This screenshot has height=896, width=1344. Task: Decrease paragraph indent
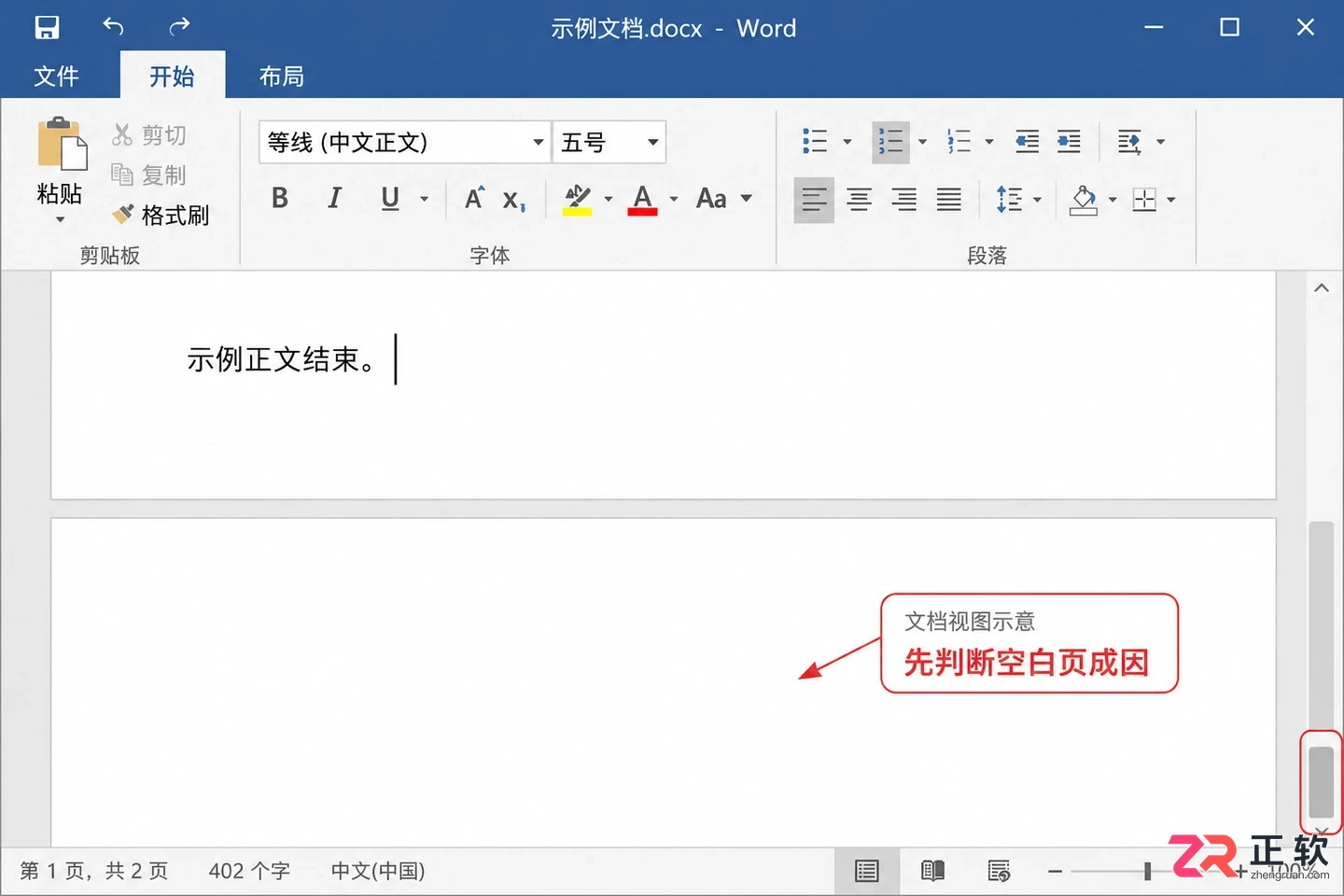[1027, 142]
